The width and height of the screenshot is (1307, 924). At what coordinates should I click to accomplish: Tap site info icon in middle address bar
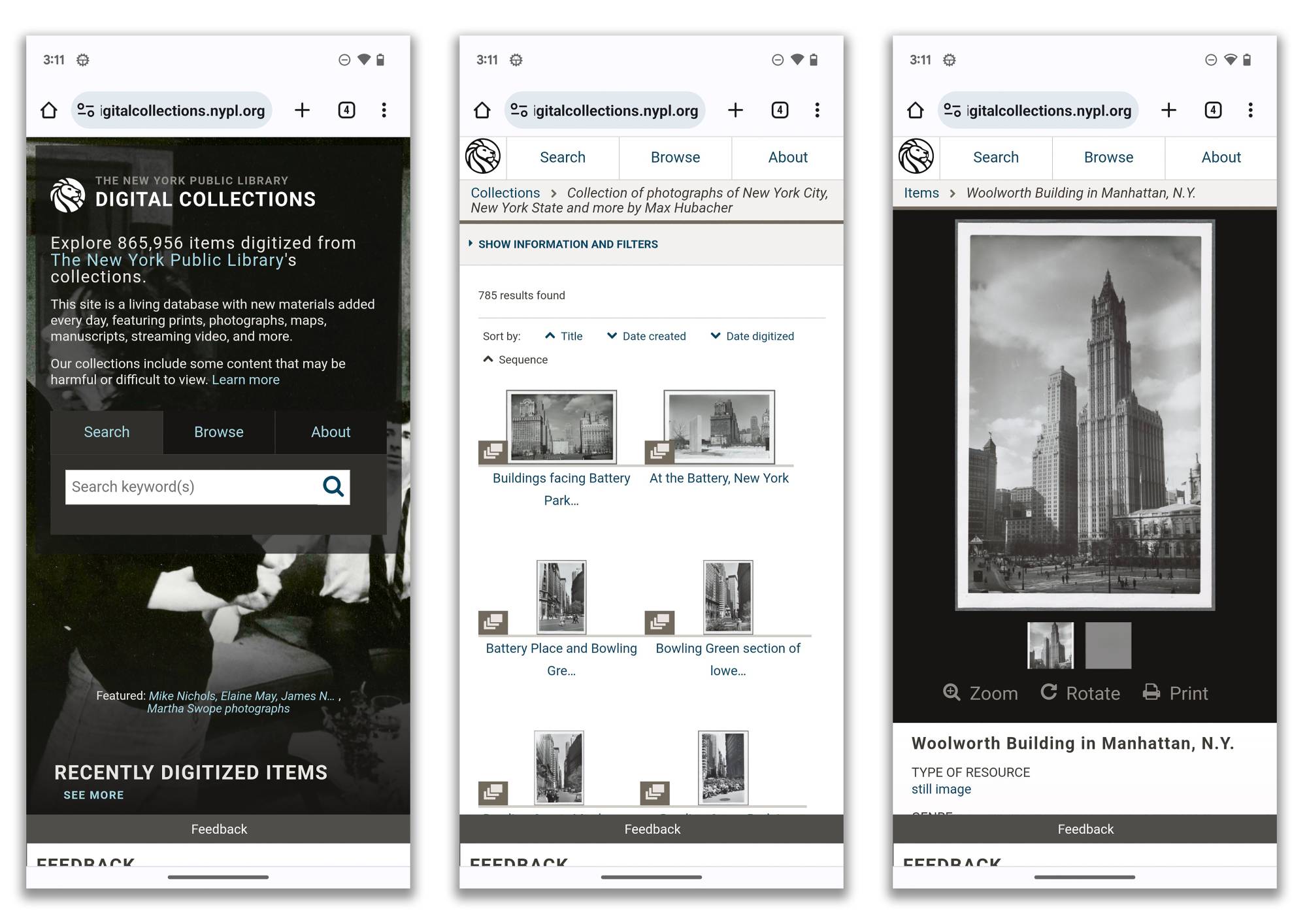[x=519, y=110]
